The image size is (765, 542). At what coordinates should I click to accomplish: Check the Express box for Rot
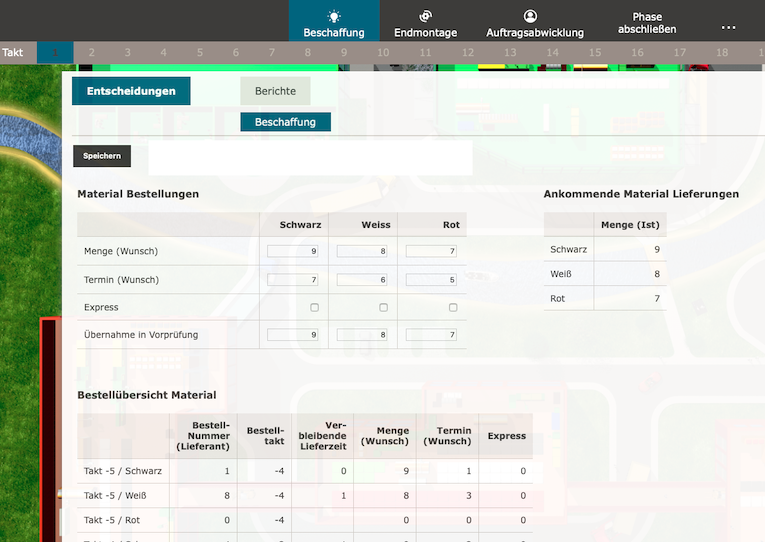point(453,307)
